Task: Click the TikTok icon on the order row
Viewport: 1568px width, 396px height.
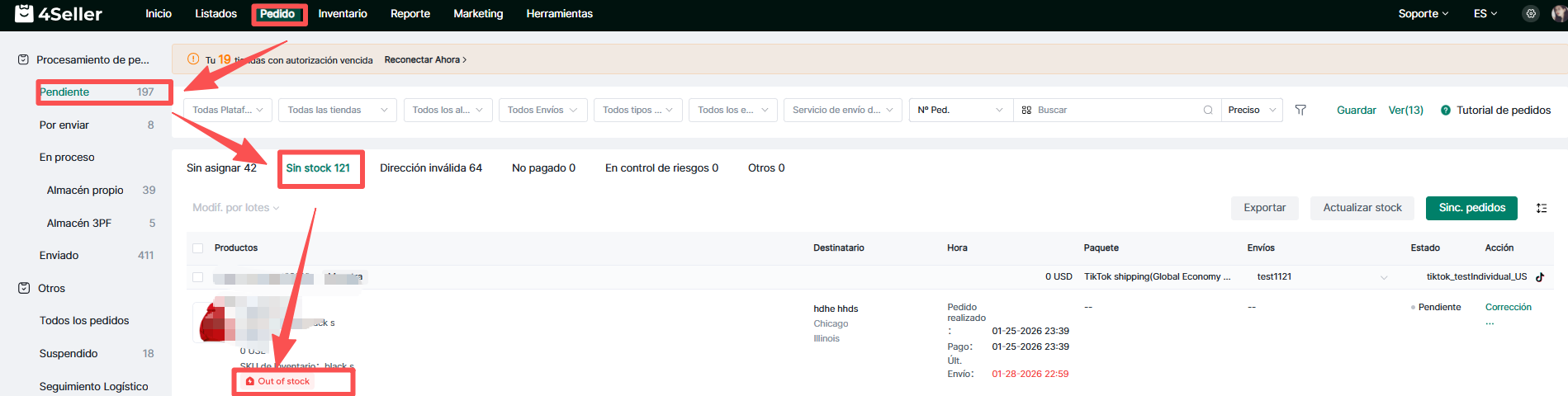Action: coord(1540,277)
